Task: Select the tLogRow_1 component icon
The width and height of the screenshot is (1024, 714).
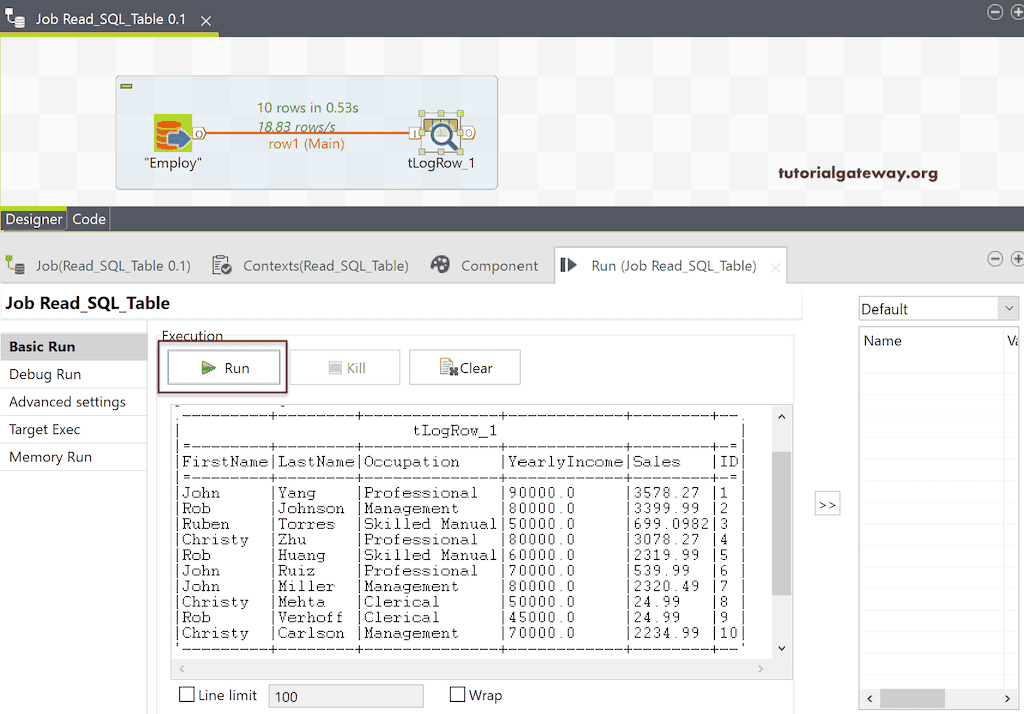Action: click(441, 134)
